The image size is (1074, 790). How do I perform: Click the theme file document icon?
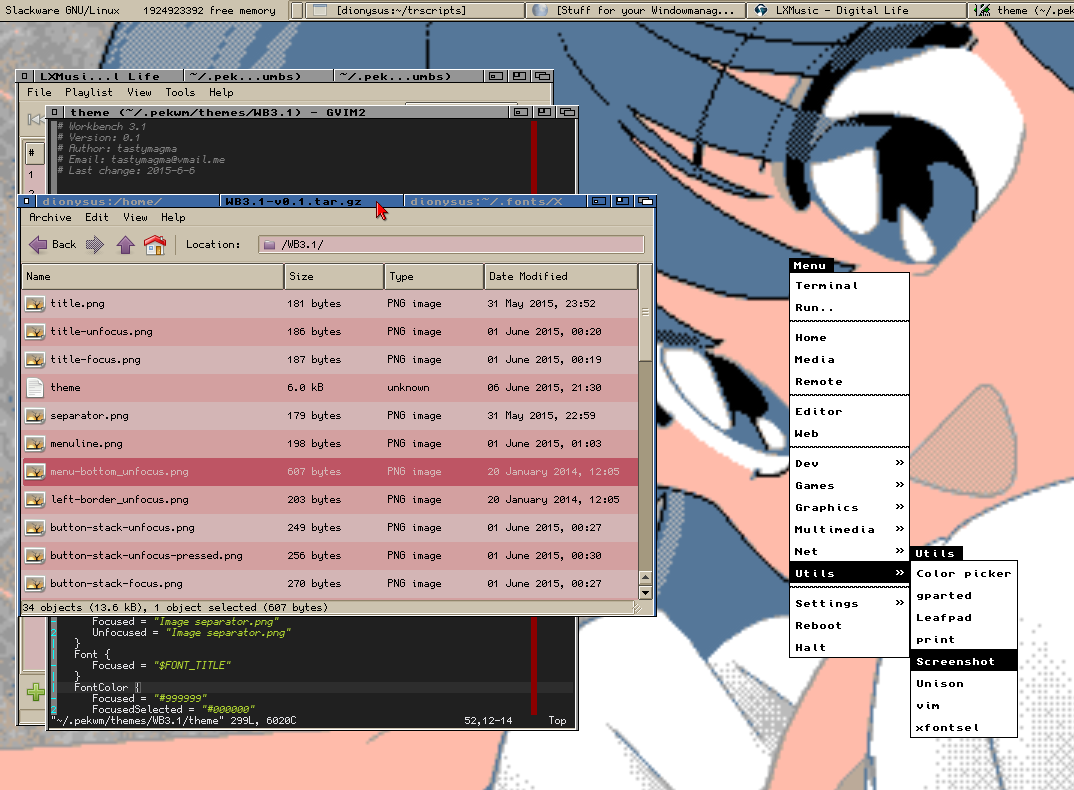[35, 388]
